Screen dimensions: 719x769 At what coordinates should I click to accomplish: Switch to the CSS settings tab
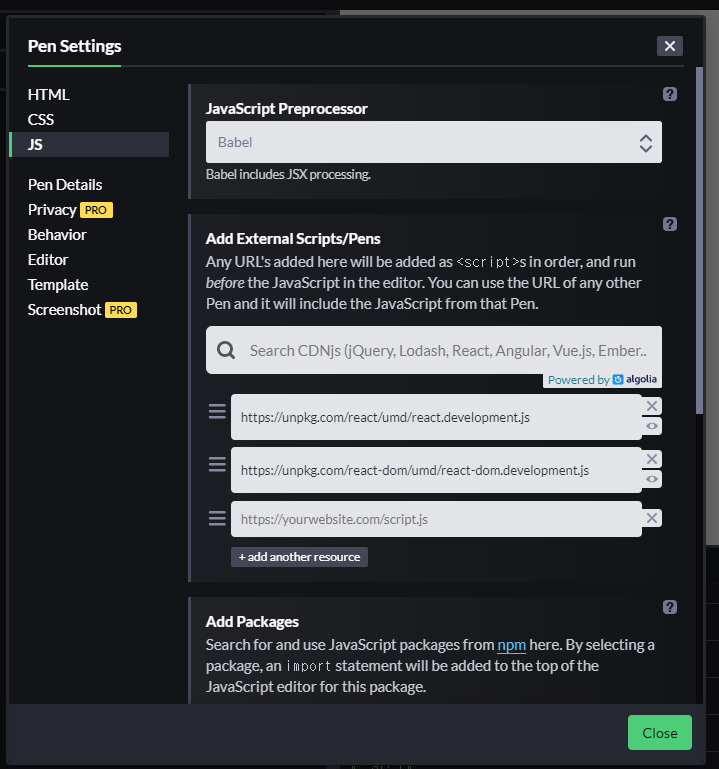coord(41,119)
